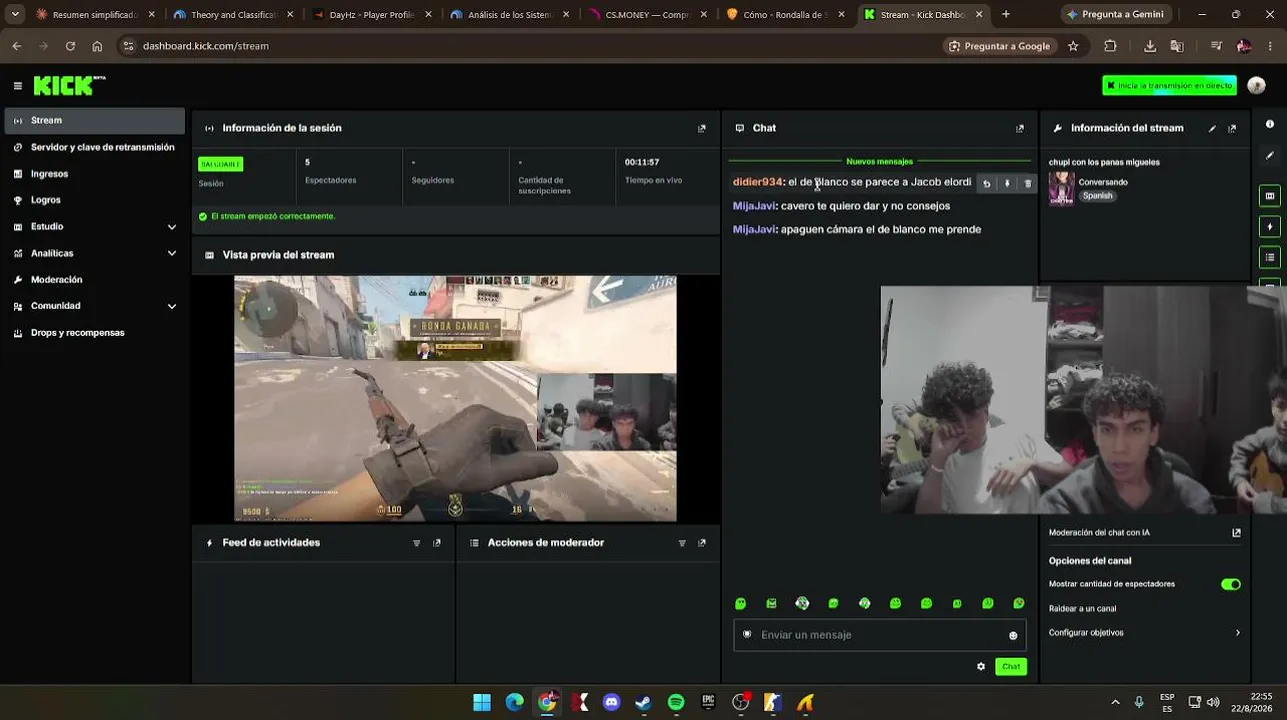Filter the Feed de actividades
The width and height of the screenshot is (1287, 720).
416,543
